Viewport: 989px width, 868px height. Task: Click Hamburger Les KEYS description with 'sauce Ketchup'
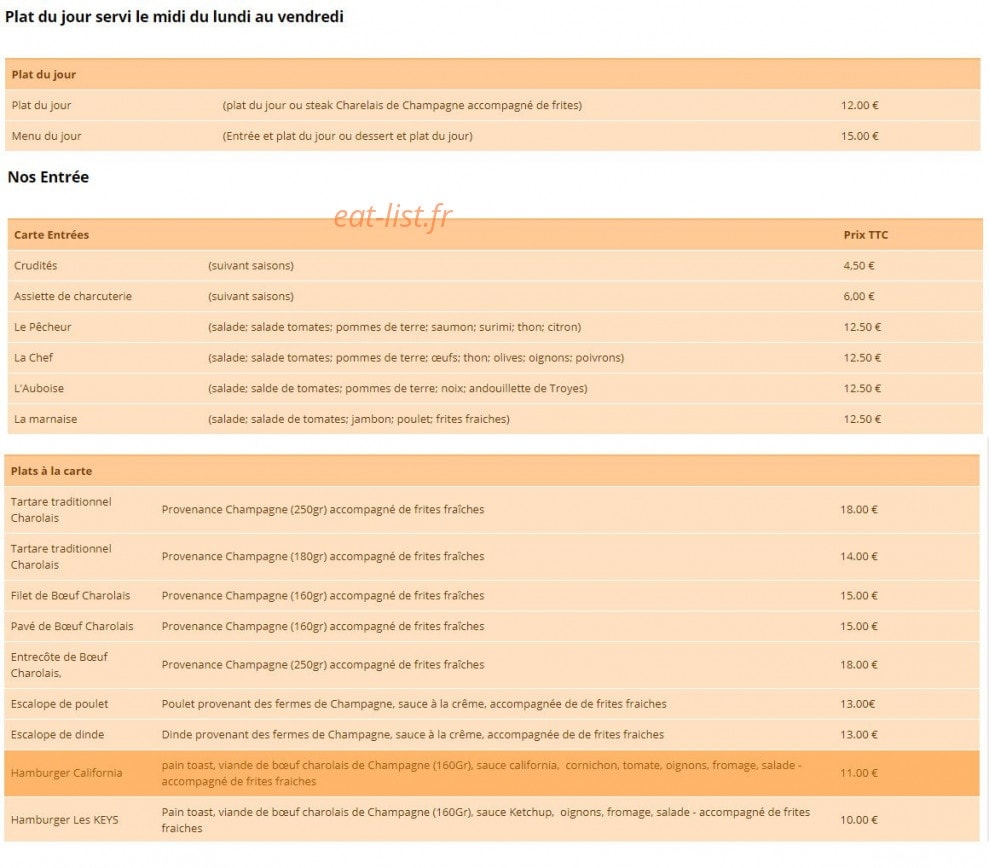(486, 820)
